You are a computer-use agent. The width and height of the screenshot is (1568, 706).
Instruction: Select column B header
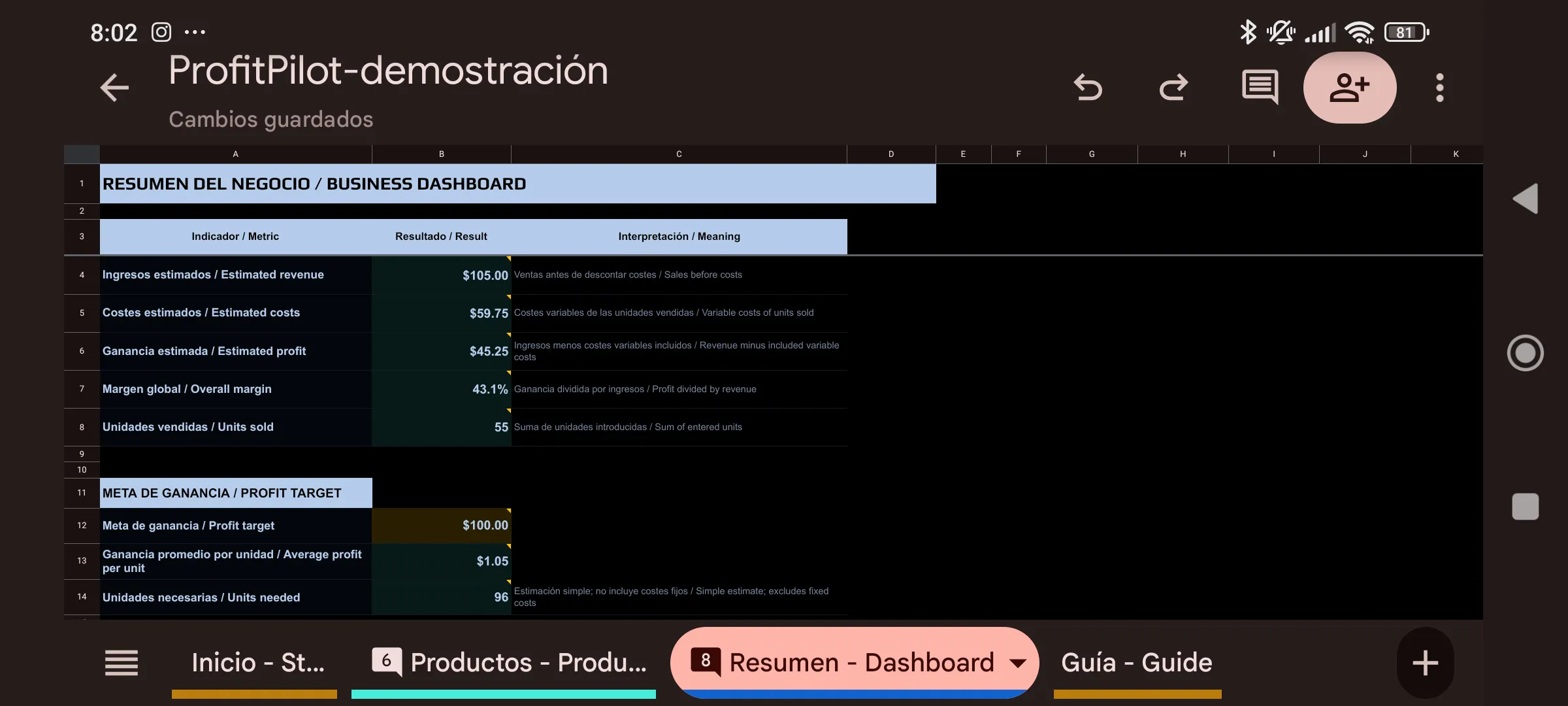[x=442, y=154]
